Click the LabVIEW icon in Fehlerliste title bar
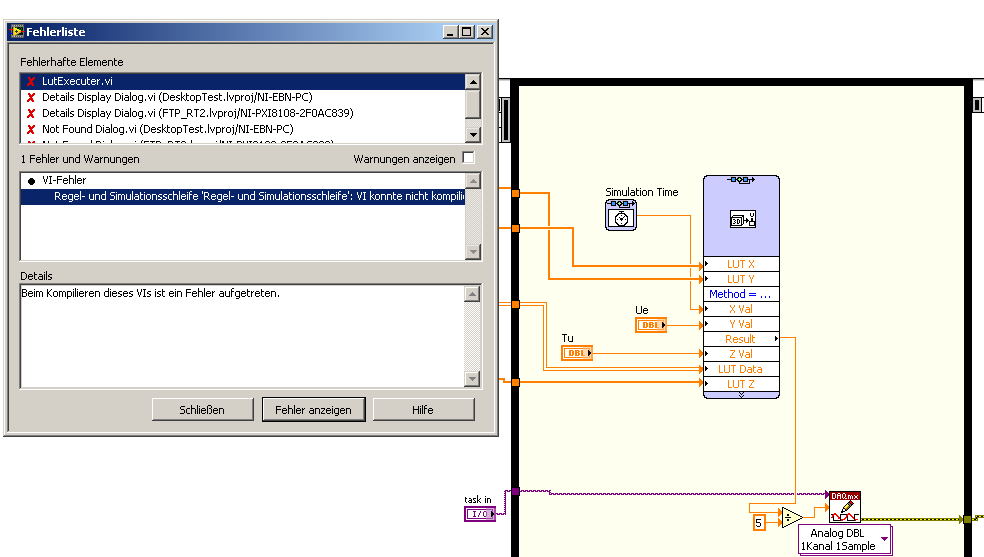Image resolution: width=984 pixels, height=557 pixels. pos(17,32)
